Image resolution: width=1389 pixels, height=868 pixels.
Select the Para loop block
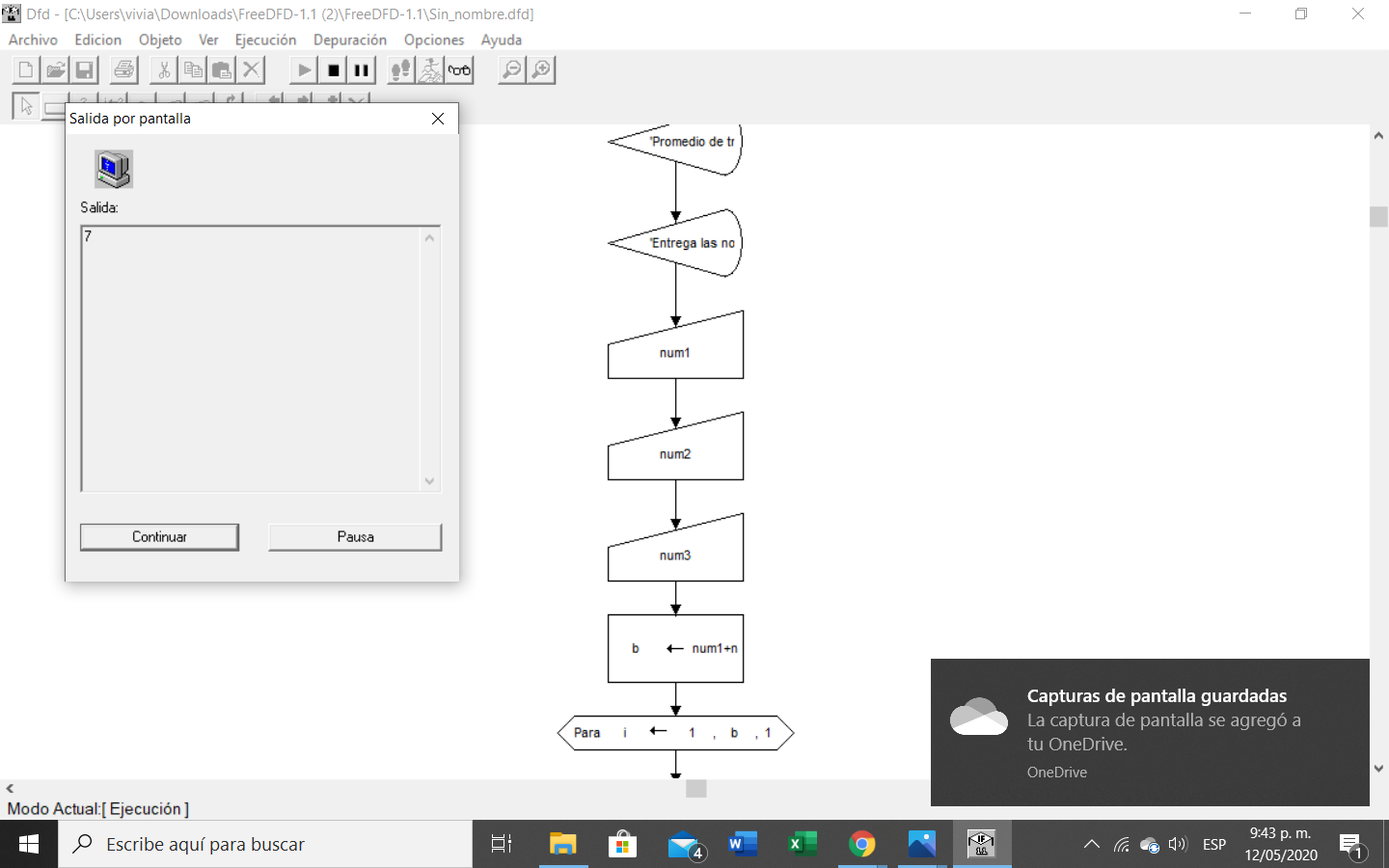[675, 733]
